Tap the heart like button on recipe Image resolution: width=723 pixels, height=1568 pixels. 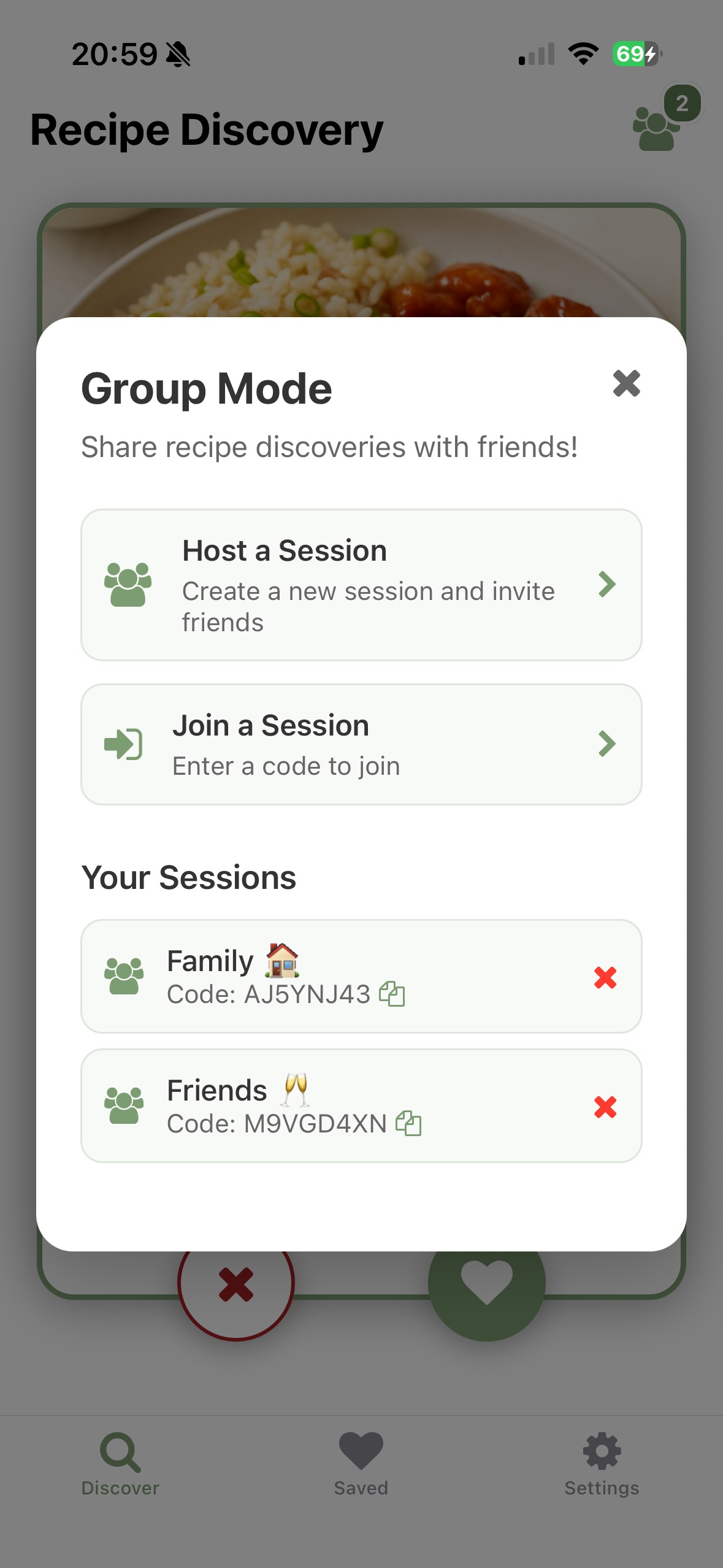point(486,1282)
